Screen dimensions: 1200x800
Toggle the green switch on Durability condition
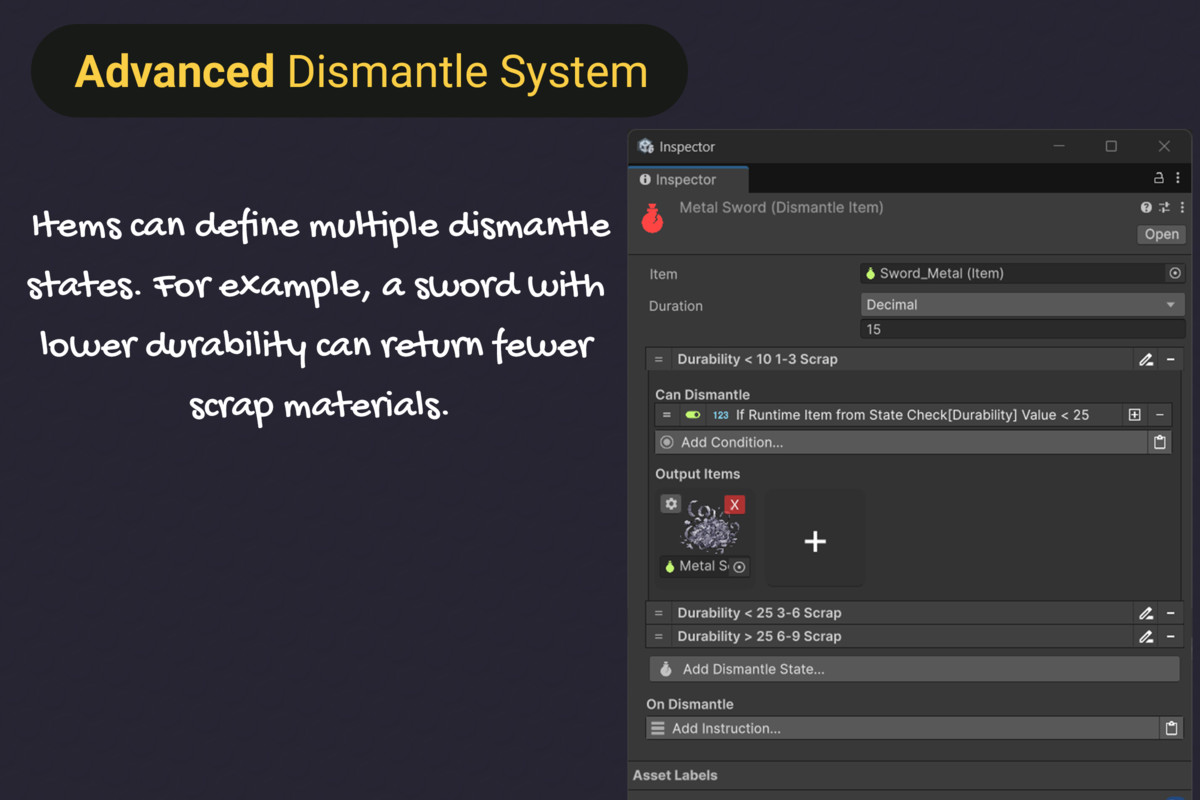tap(692, 415)
